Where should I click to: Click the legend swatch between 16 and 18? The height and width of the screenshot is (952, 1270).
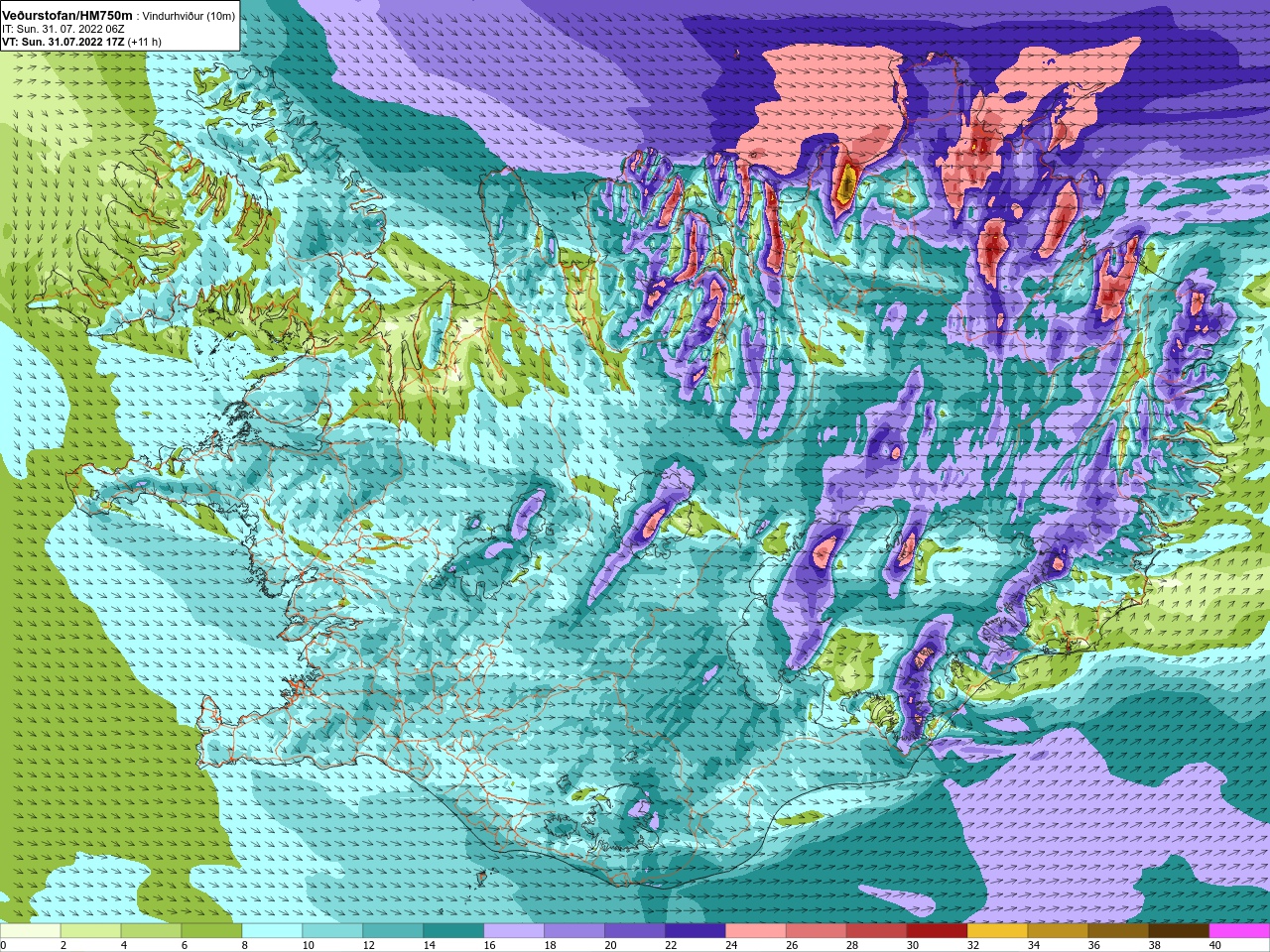click(515, 931)
